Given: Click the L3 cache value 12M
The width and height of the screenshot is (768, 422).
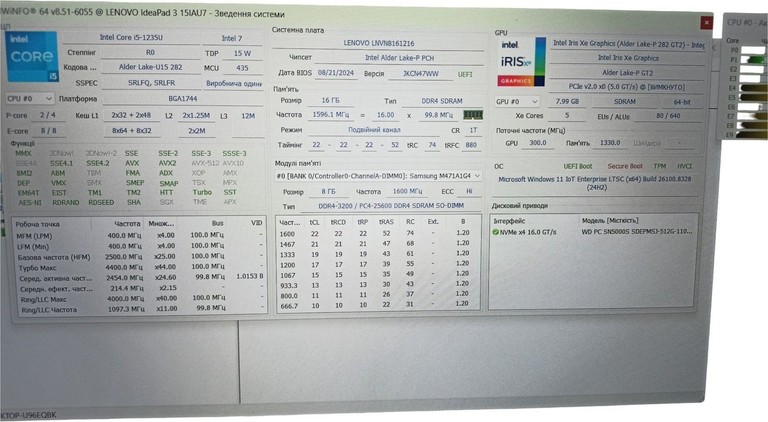Looking at the screenshot, I should click(248, 116).
